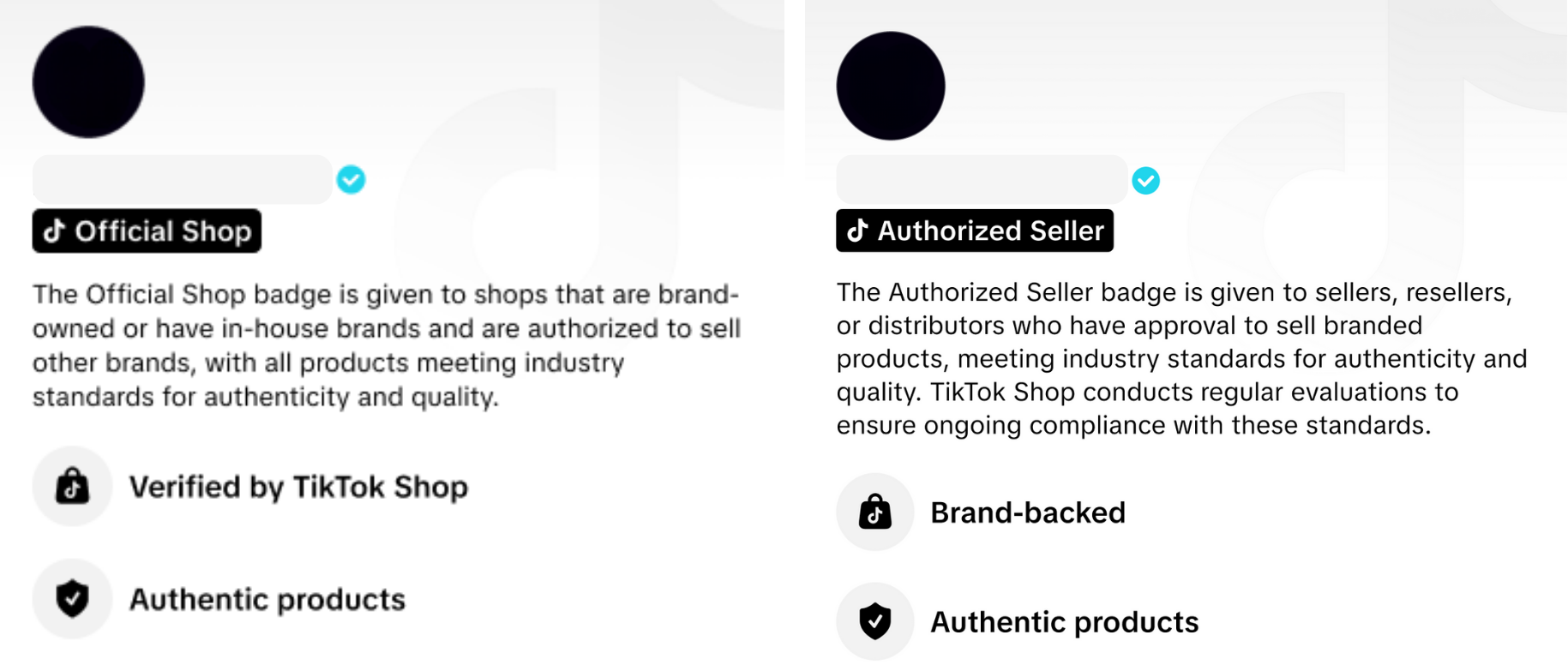Click the shield icon in the Authorized Seller panel
The height and width of the screenshot is (665, 1568).
point(875,621)
